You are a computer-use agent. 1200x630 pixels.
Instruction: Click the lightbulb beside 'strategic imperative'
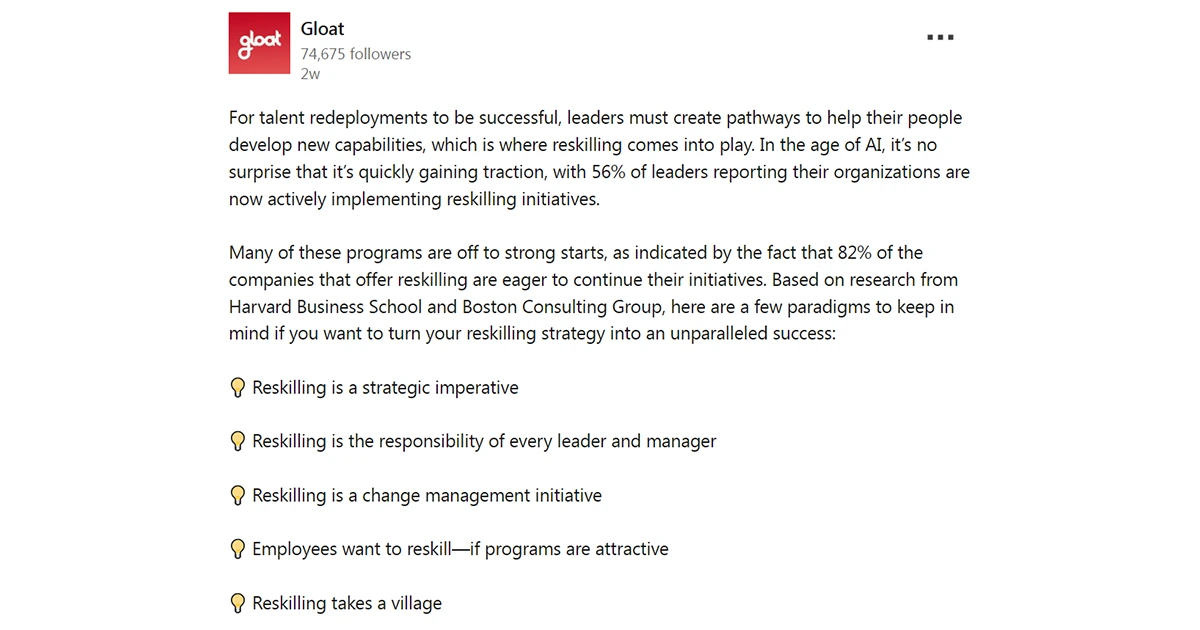[238, 388]
